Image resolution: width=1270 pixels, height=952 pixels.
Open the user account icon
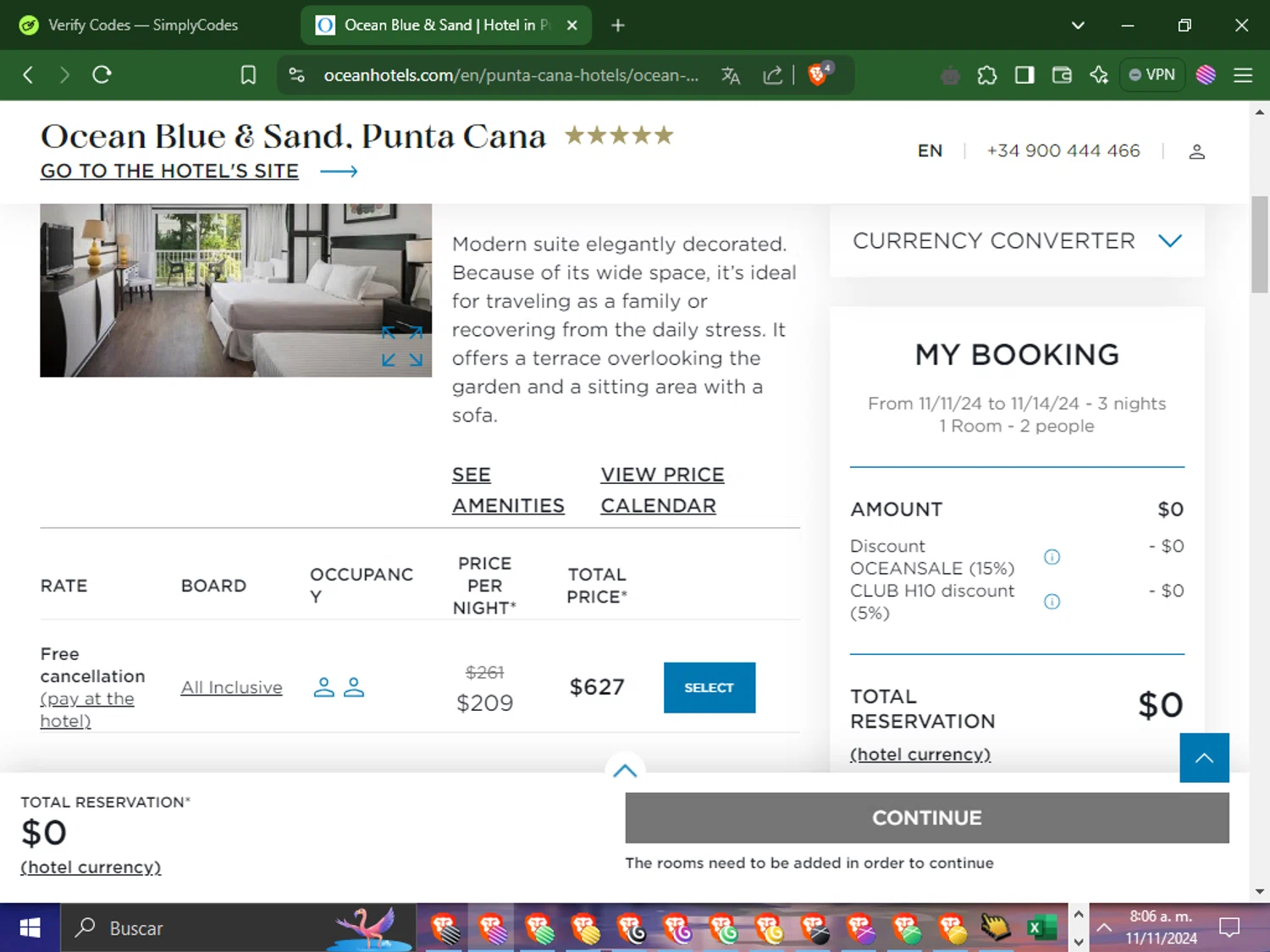[1196, 151]
